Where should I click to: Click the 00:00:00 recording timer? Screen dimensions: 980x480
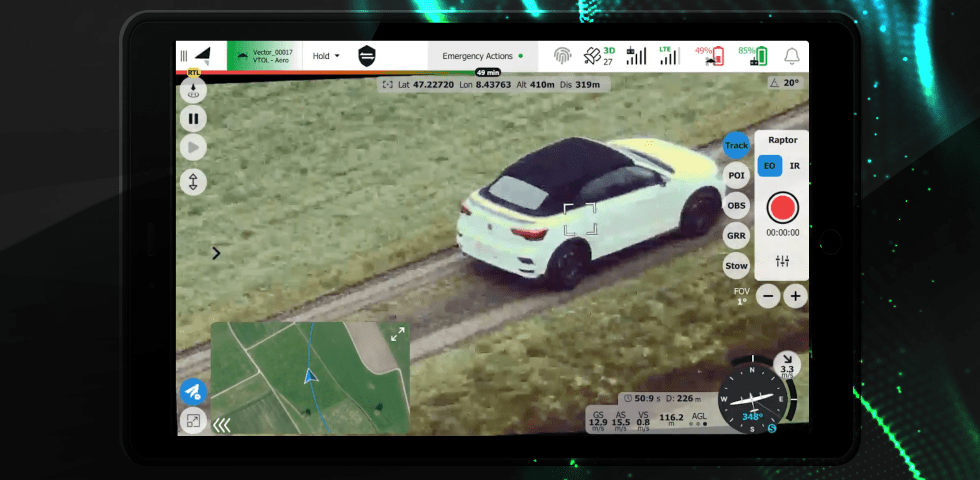pos(782,232)
